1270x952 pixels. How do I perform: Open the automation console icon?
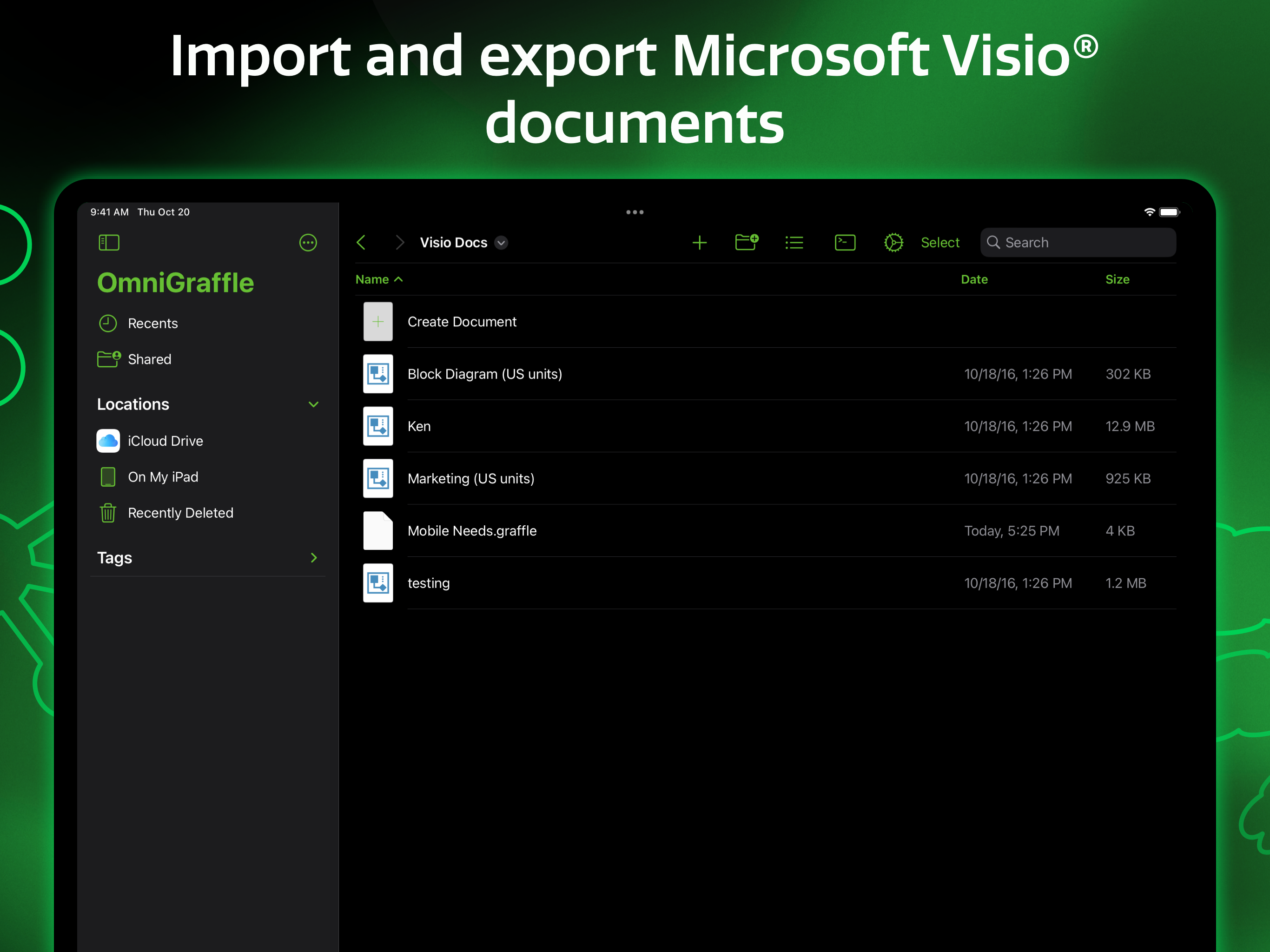(x=845, y=243)
